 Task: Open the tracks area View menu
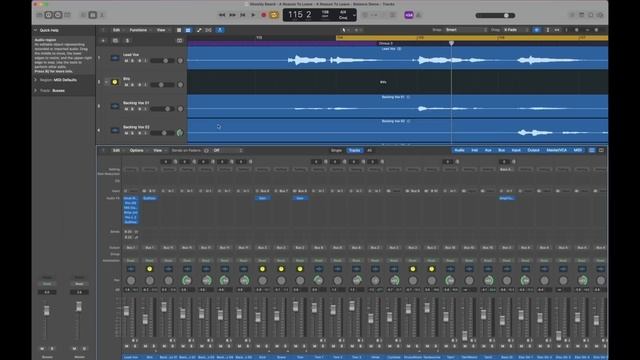161,30
